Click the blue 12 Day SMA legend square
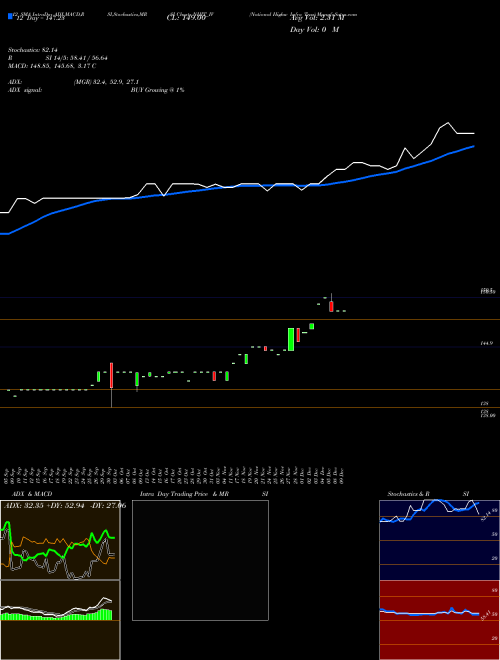The image size is (500, 660). click(x=10, y=16)
